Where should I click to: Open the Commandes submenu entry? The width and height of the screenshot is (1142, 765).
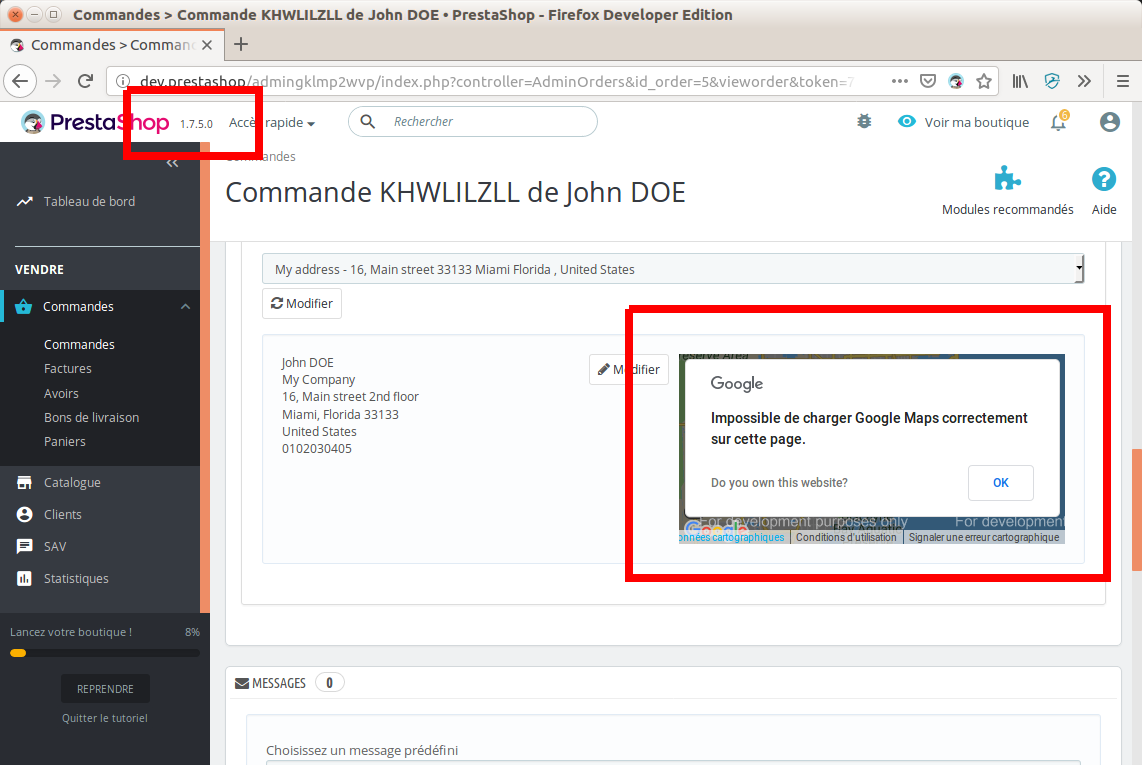click(79, 345)
